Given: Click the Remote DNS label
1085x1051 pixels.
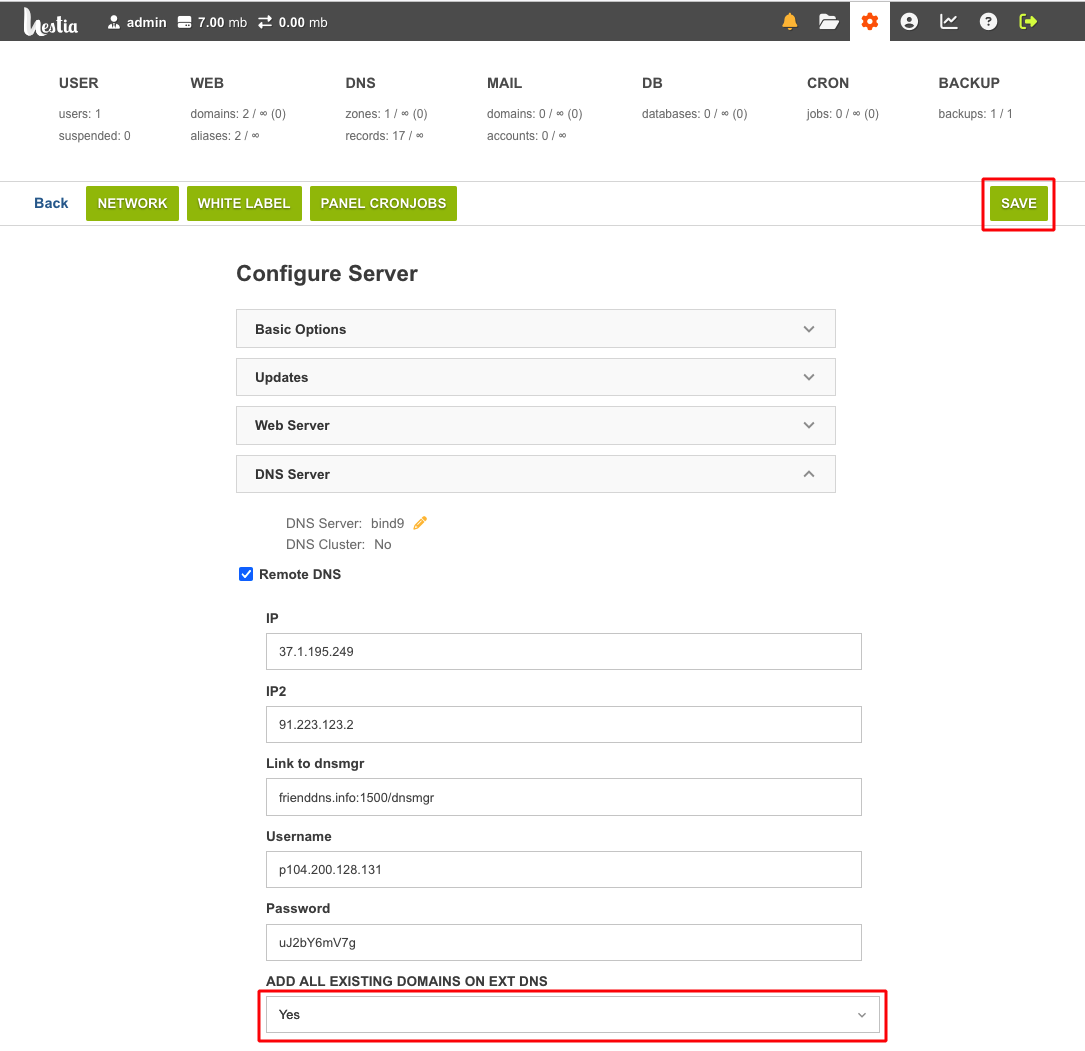Looking at the screenshot, I should click(300, 574).
